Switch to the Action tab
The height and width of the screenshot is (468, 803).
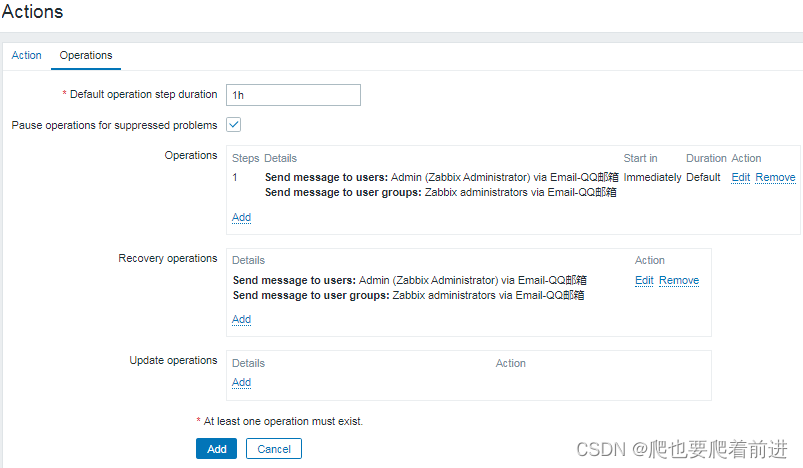point(27,55)
